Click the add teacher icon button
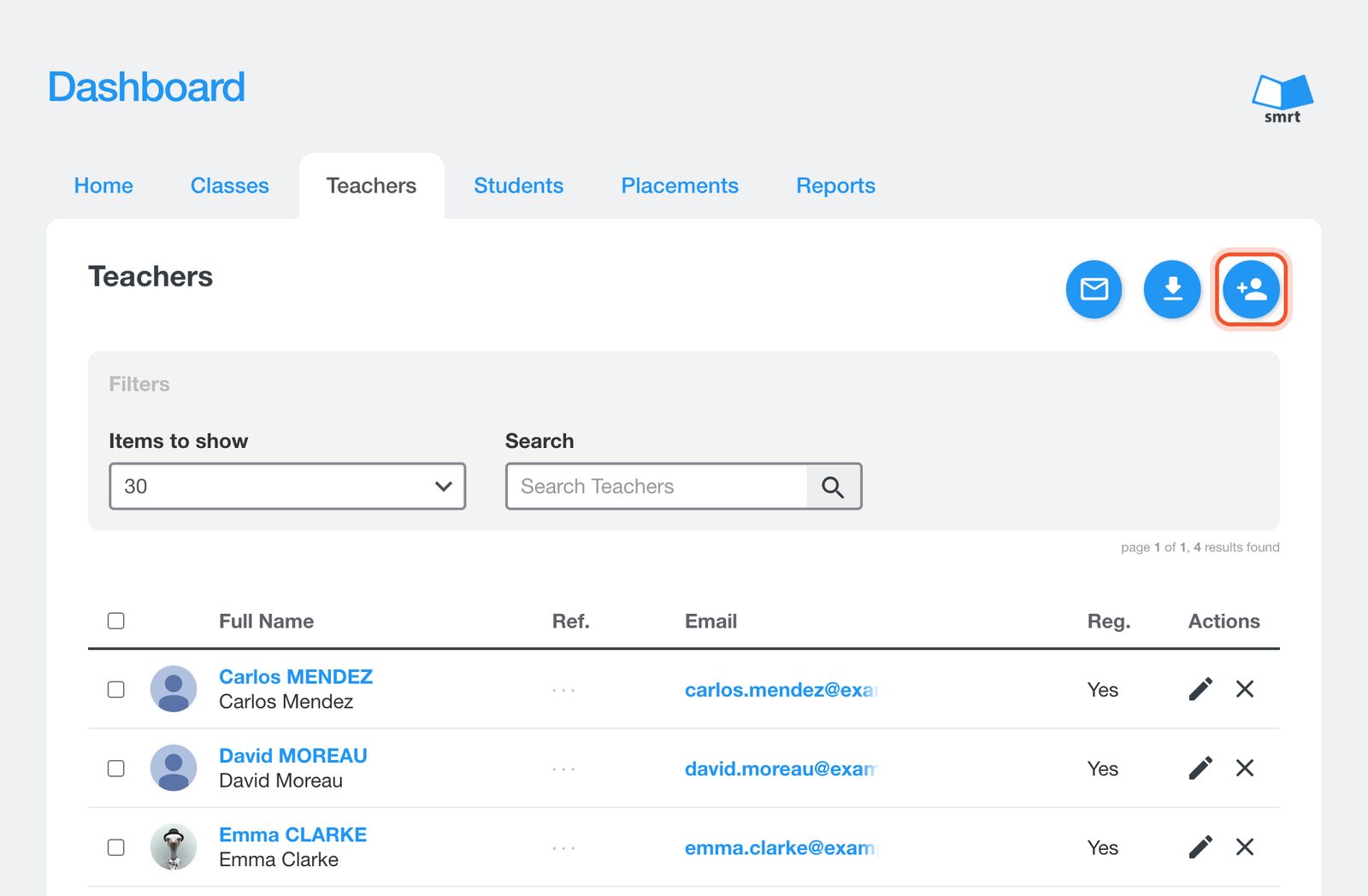The height and width of the screenshot is (896, 1368). click(1251, 289)
